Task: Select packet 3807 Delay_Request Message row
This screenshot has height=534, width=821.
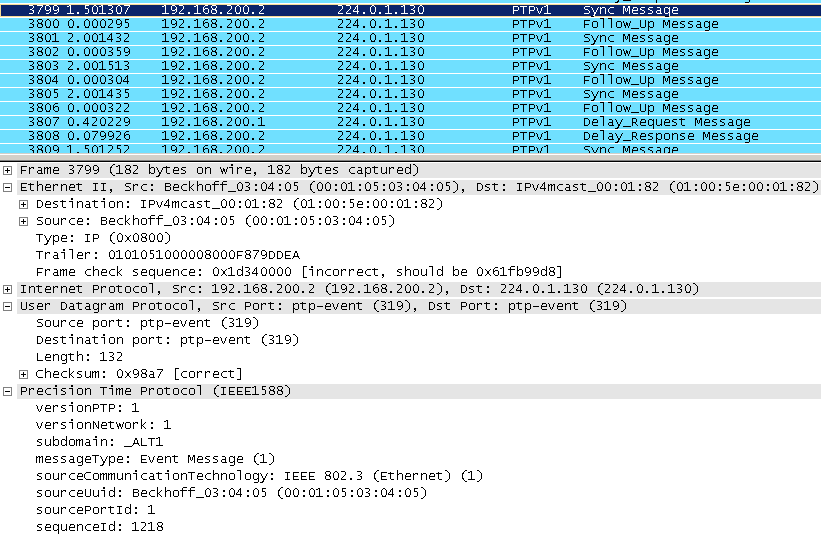Action: point(410,122)
